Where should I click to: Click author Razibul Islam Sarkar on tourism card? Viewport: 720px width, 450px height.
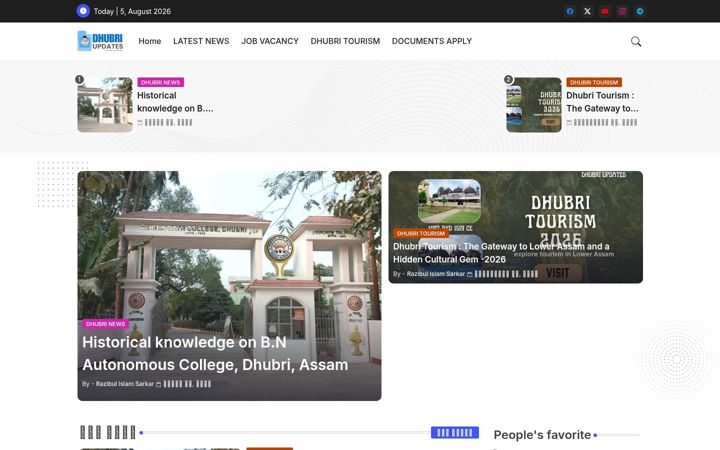click(x=436, y=274)
